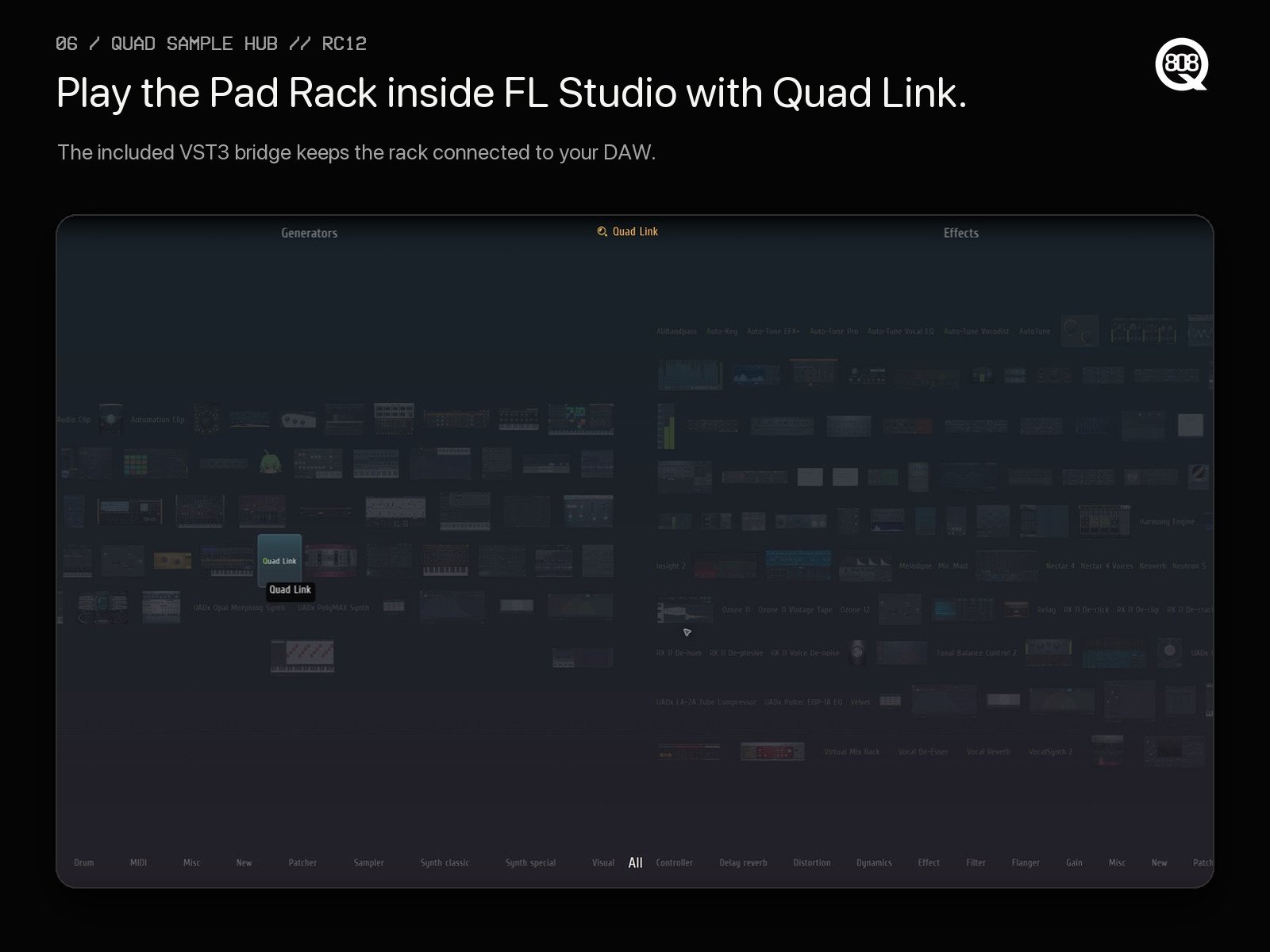Viewport: 1270px width, 952px height.
Task: Open the Synth special category
Action: 530,863
